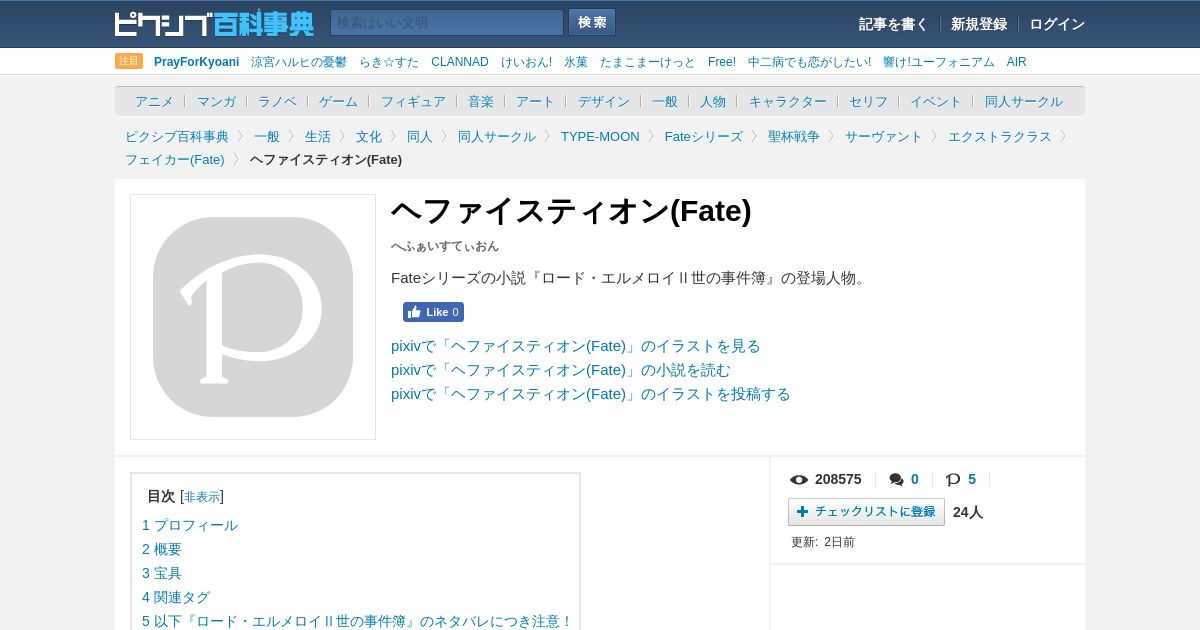Open the らき☆すた trending link
Image resolution: width=1200 pixels, height=630 pixels.
click(389, 62)
